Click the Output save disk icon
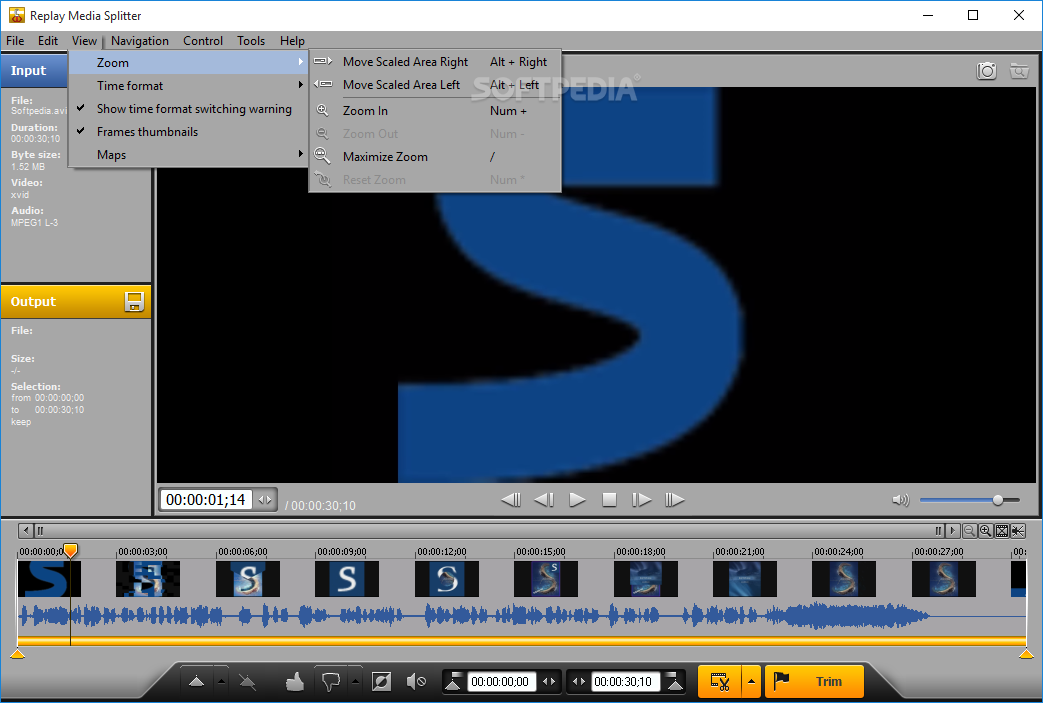Viewport: 1043px width, 703px height. click(134, 301)
